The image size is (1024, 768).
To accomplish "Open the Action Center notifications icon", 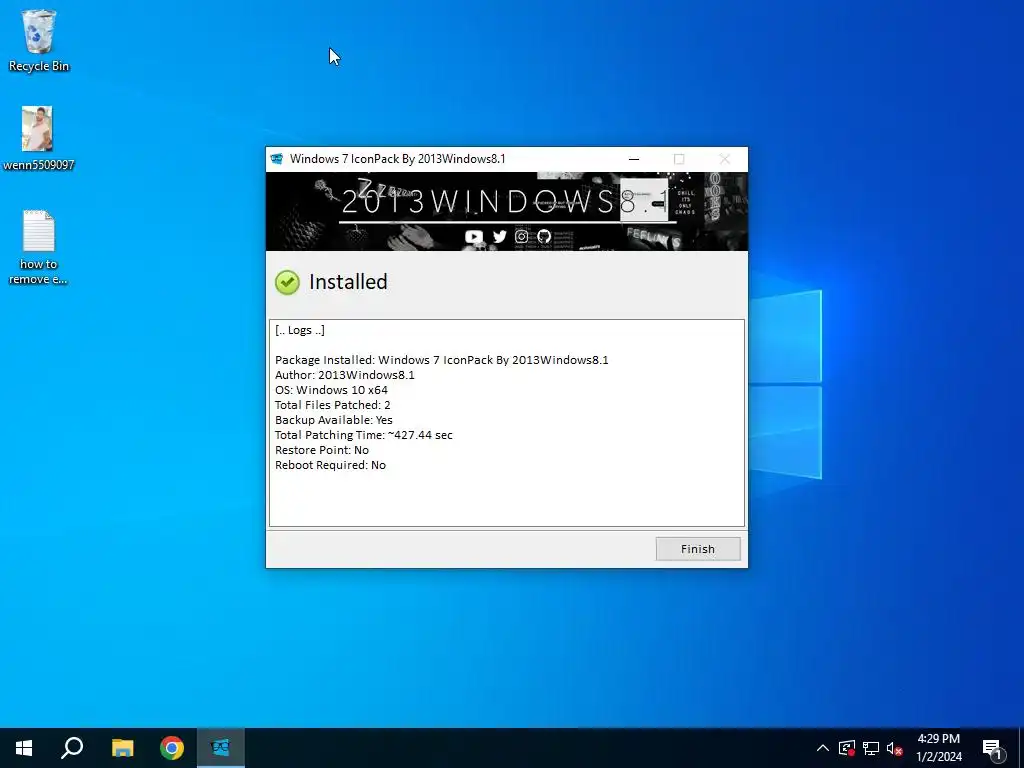I will [992, 748].
